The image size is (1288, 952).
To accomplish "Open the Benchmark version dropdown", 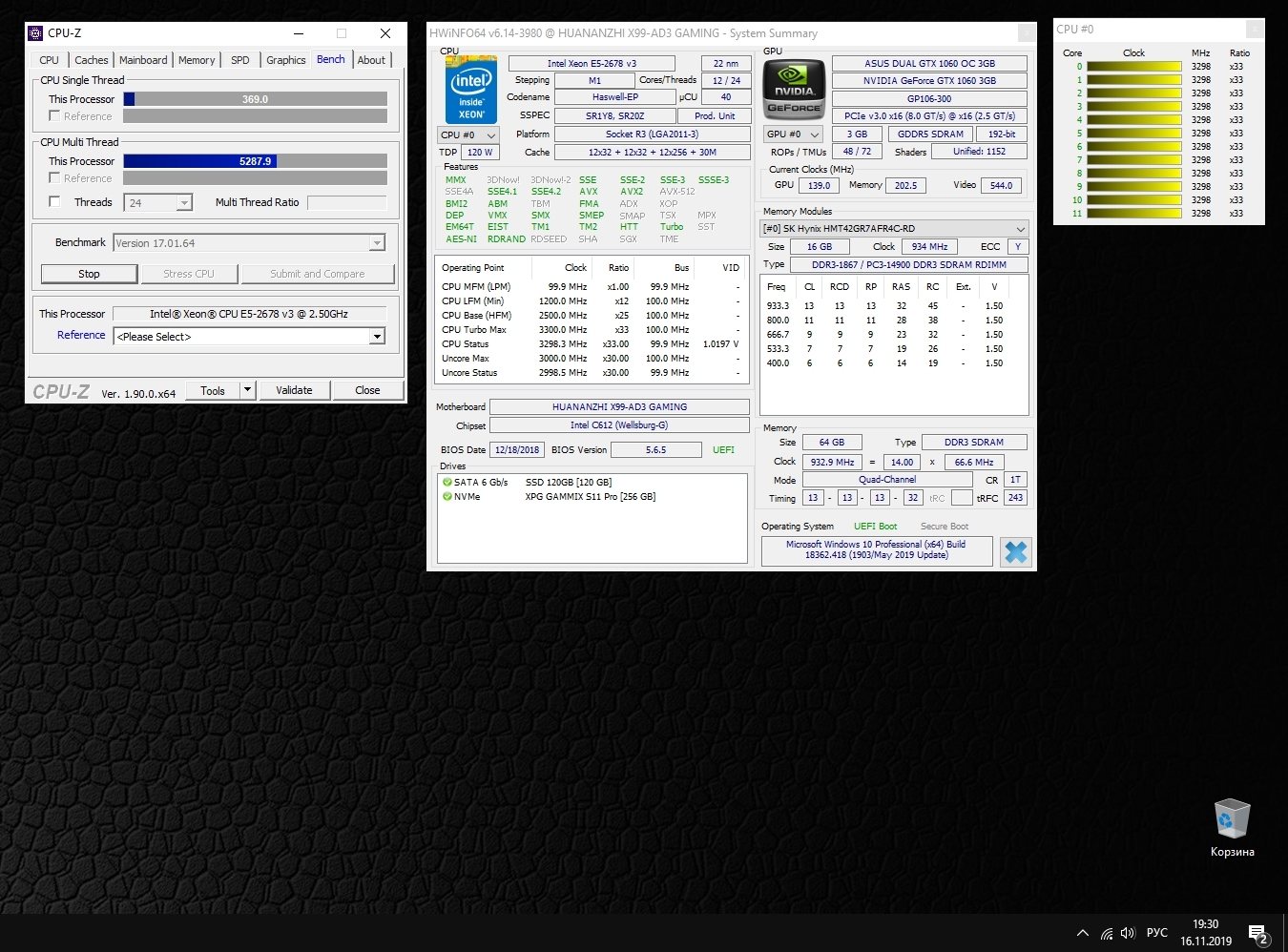I will pyautogui.click(x=377, y=243).
